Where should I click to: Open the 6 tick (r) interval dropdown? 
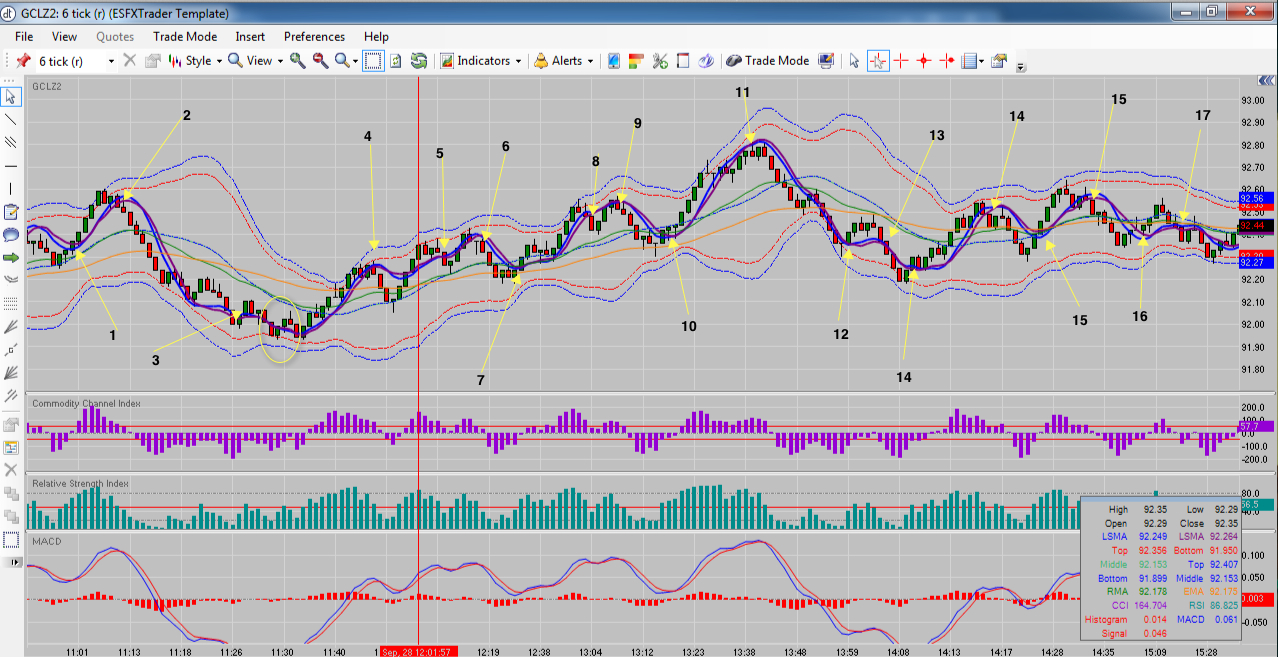111,61
